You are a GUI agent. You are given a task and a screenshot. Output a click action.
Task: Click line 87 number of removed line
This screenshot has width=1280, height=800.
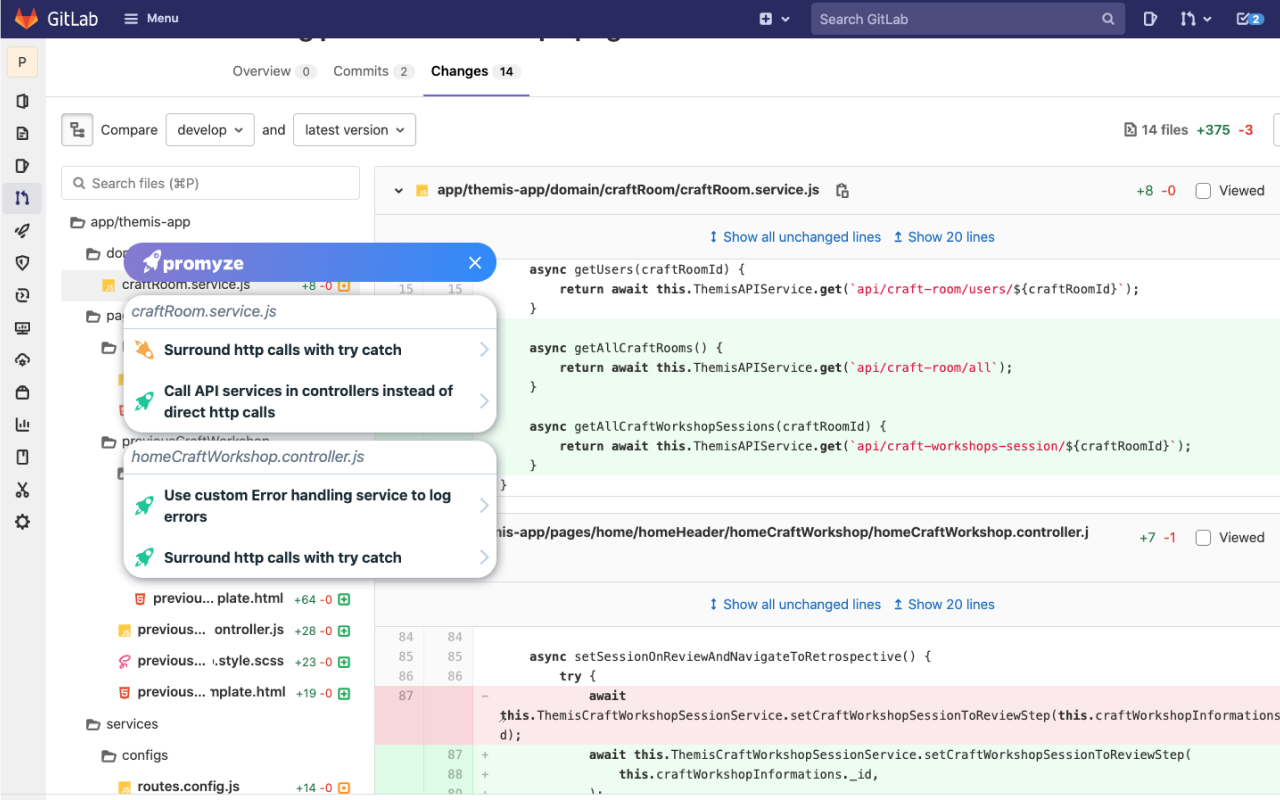(x=405, y=696)
